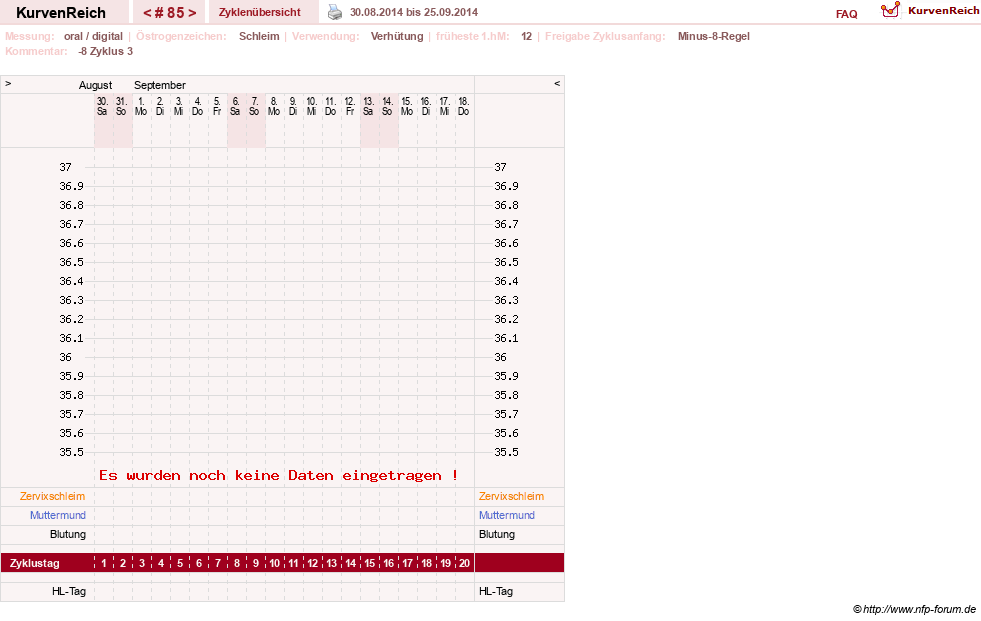Click the August month label
Image resolution: width=981 pixels, height=621 pixels.
[95, 85]
